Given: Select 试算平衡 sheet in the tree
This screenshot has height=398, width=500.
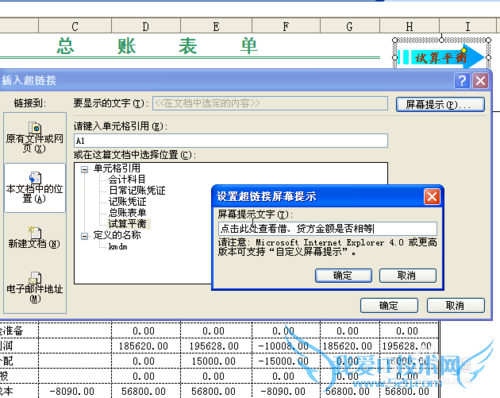Looking at the screenshot, I should coord(129,224).
